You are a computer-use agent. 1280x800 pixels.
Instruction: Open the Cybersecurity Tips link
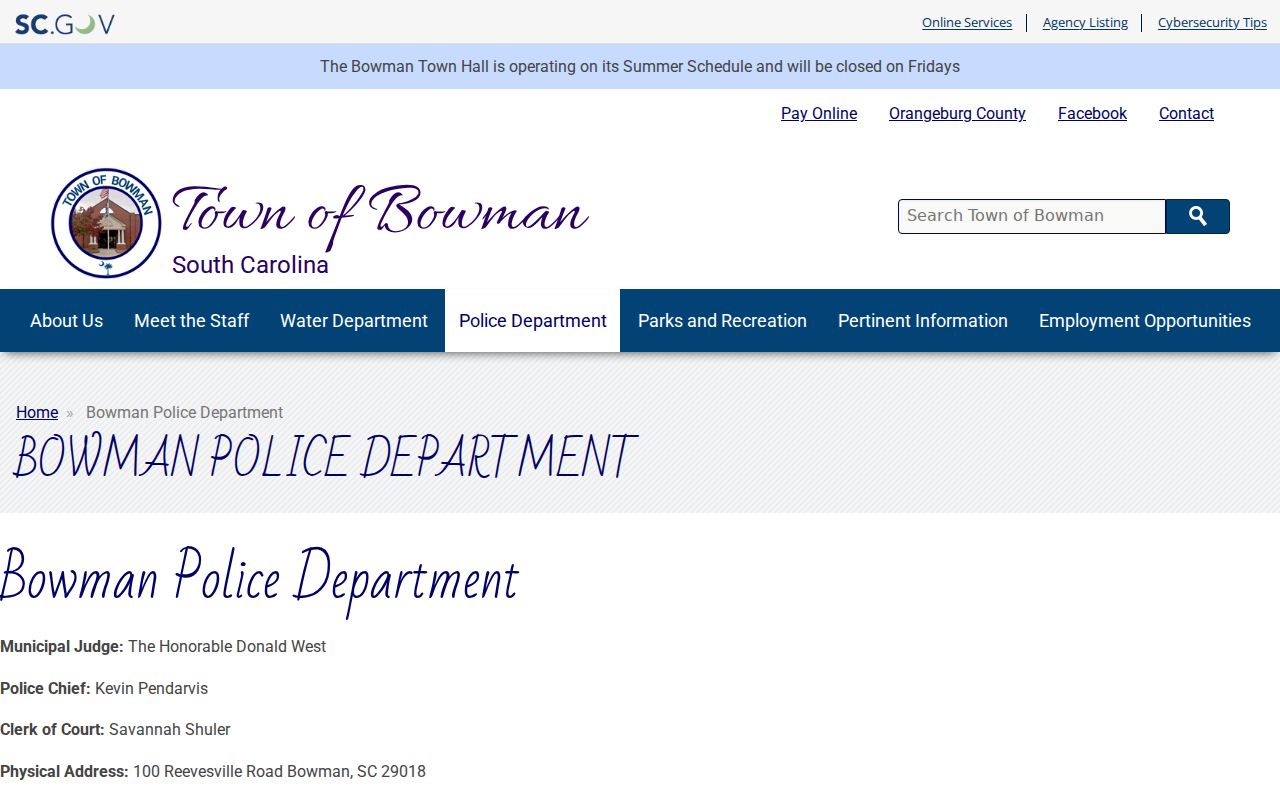(1212, 22)
